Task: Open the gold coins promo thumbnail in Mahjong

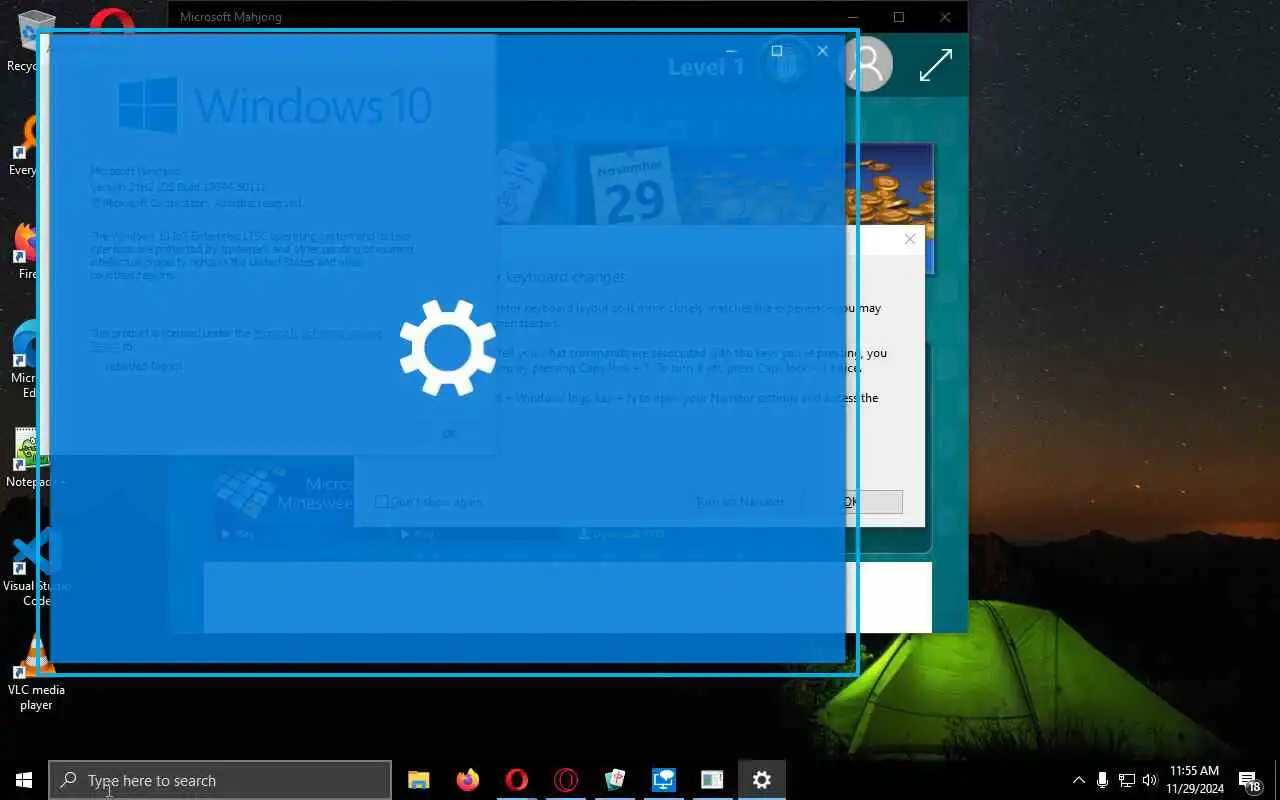Action: [890, 208]
